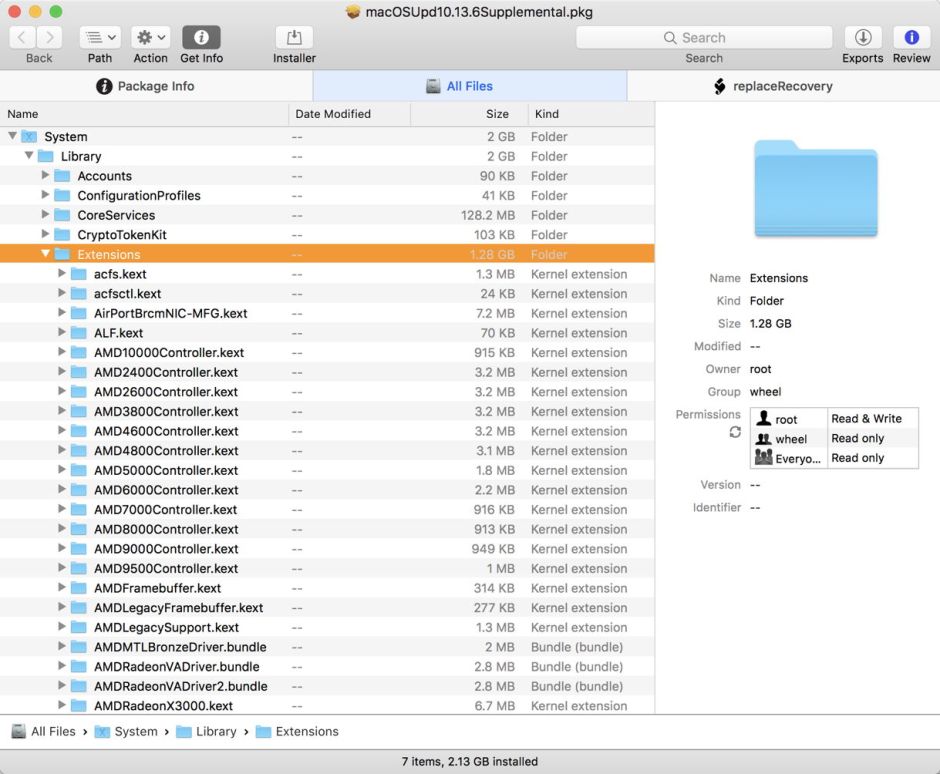Open the Action gear dropdown
Viewport: 940px width, 774px height.
coord(150,38)
